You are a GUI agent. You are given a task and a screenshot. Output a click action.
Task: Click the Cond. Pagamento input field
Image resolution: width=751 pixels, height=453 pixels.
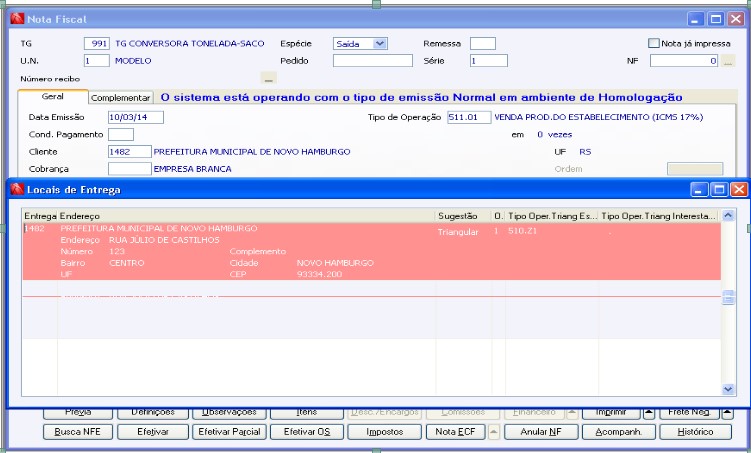pyautogui.click(x=121, y=135)
